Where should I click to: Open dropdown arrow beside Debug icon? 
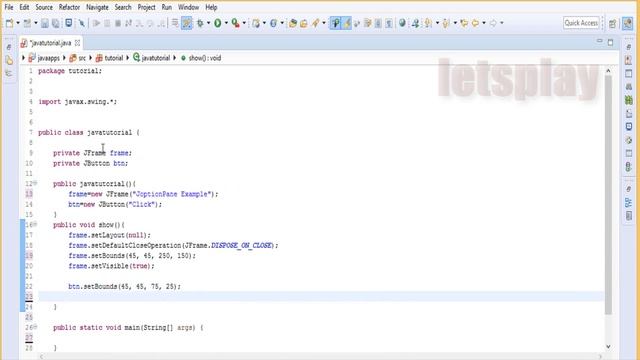point(208,23)
